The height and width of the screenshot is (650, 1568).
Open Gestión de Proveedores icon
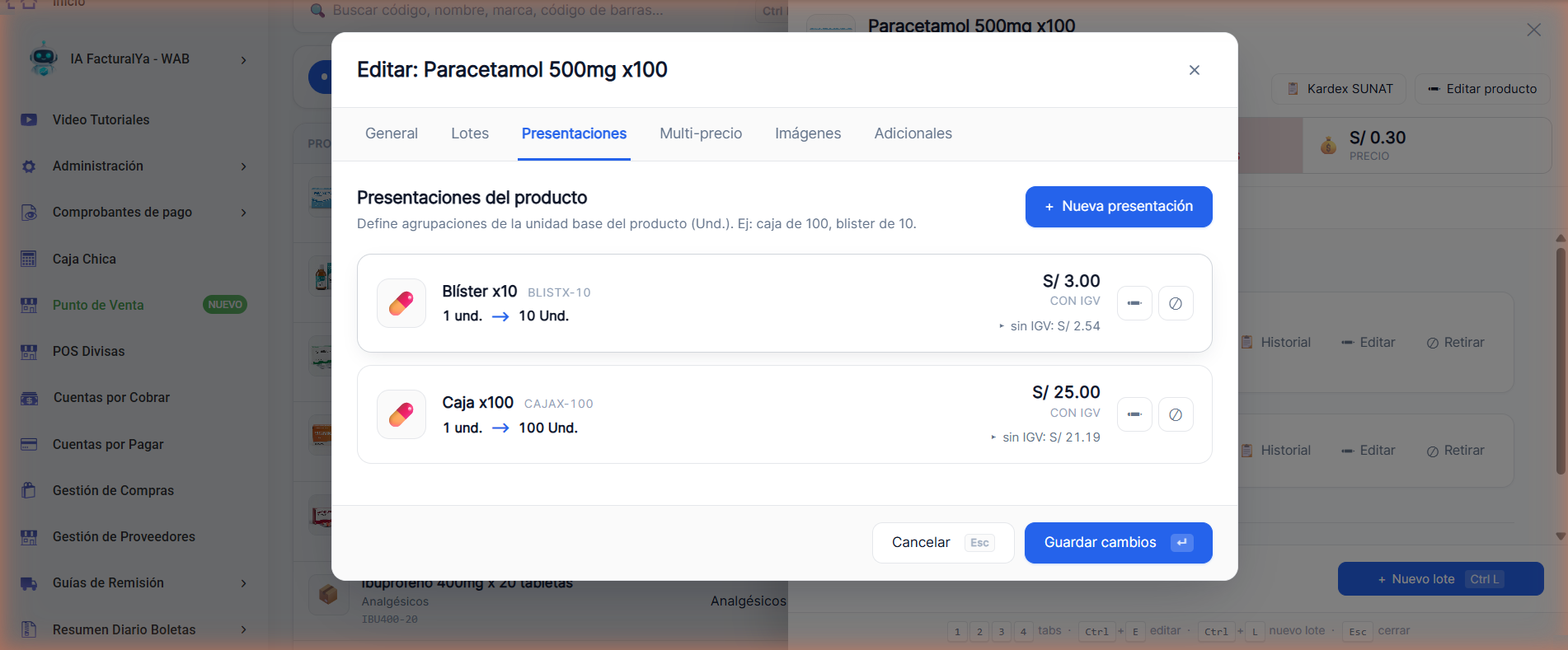click(x=29, y=537)
